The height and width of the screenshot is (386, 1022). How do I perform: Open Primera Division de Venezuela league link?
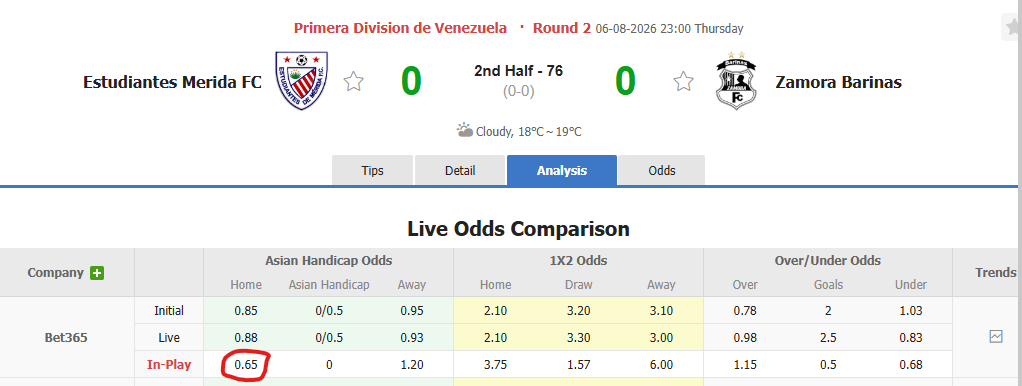(400, 28)
